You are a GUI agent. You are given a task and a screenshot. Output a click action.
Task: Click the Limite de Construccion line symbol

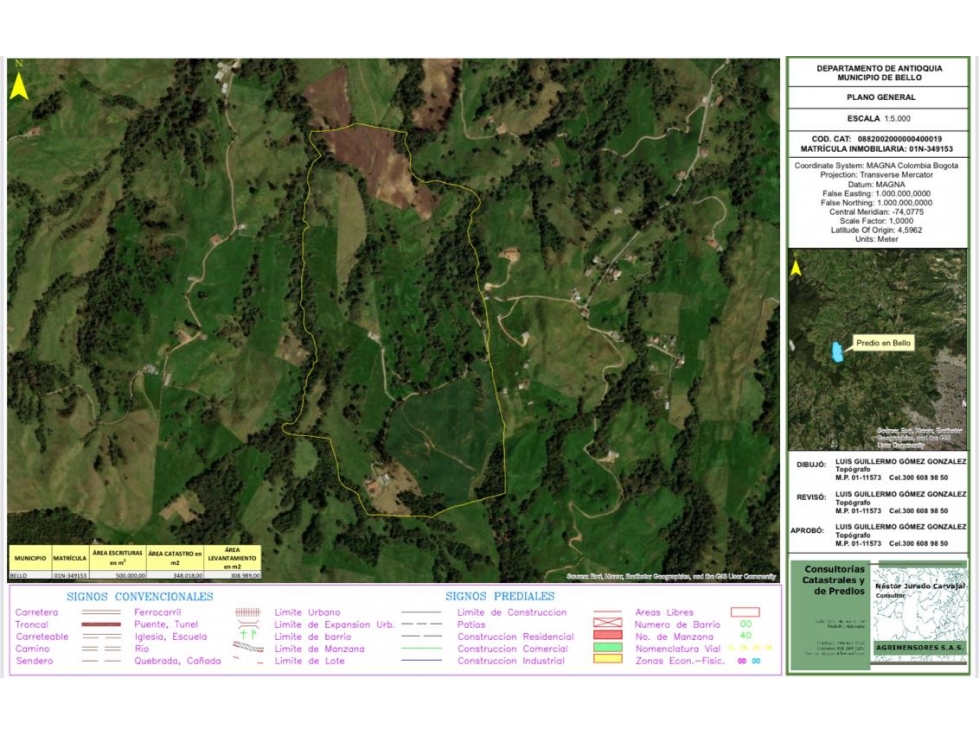click(x=608, y=613)
